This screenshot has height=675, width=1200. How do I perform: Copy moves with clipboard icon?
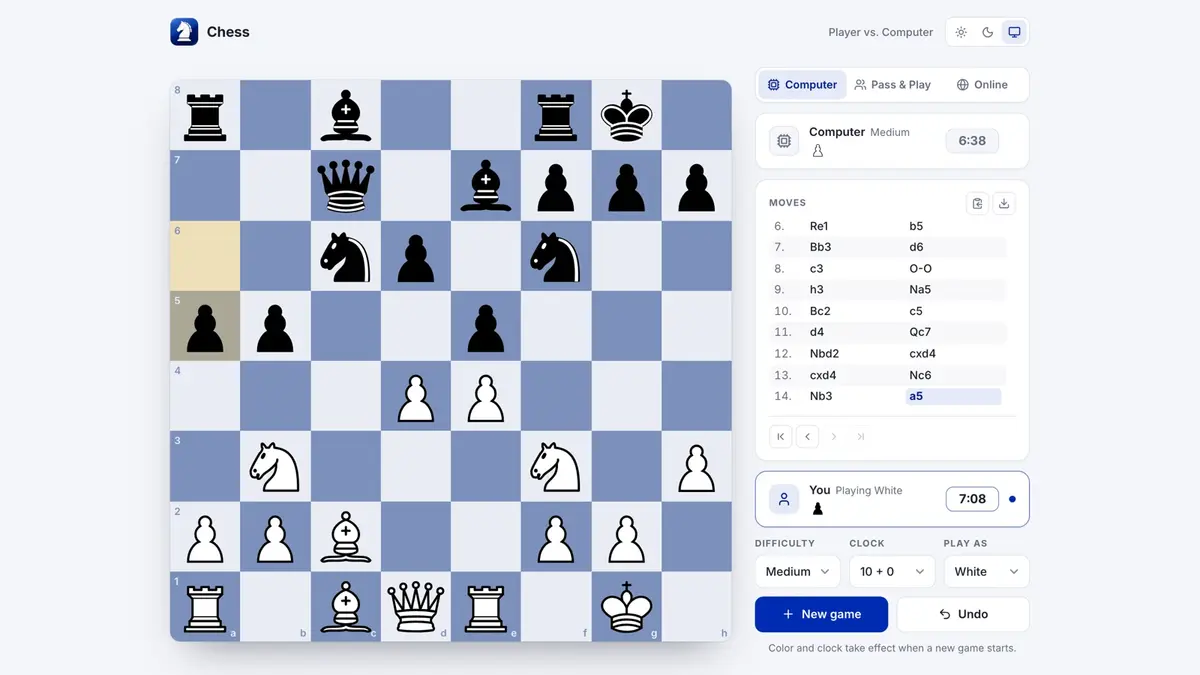point(977,203)
